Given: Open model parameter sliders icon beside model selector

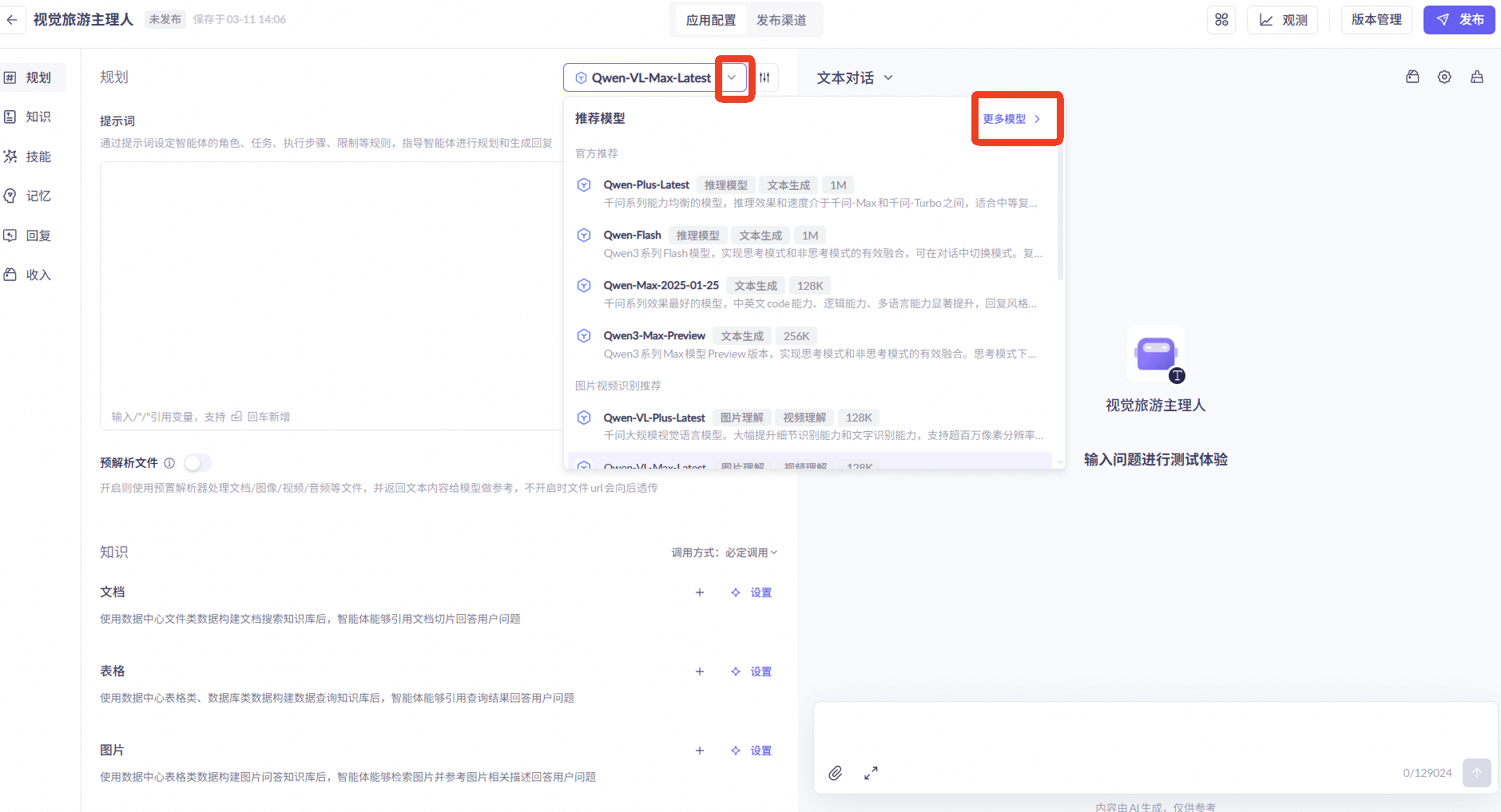Looking at the screenshot, I should (764, 77).
